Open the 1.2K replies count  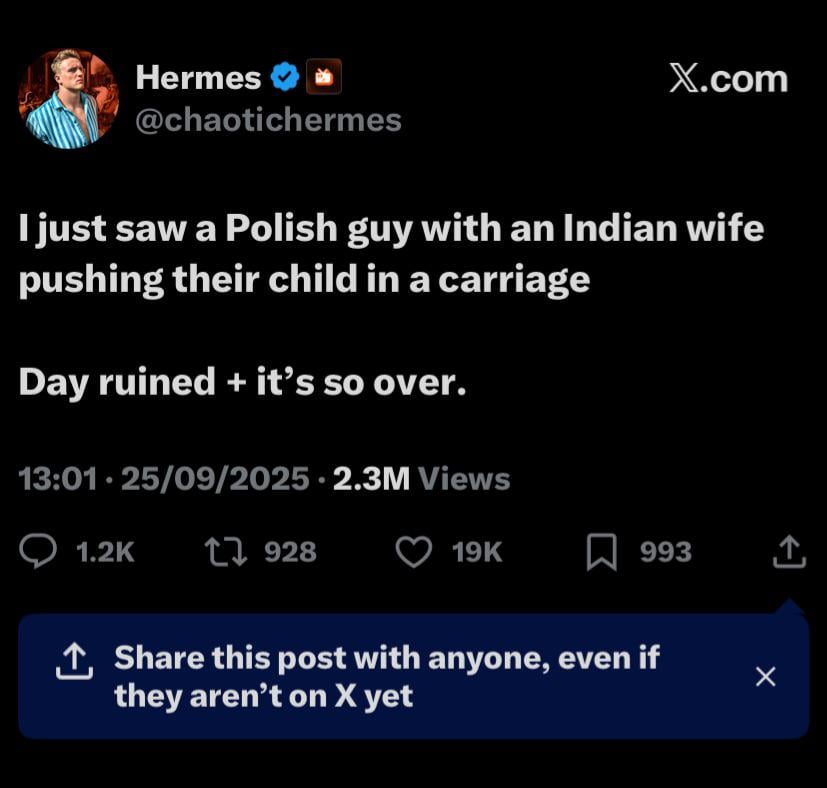coord(105,551)
